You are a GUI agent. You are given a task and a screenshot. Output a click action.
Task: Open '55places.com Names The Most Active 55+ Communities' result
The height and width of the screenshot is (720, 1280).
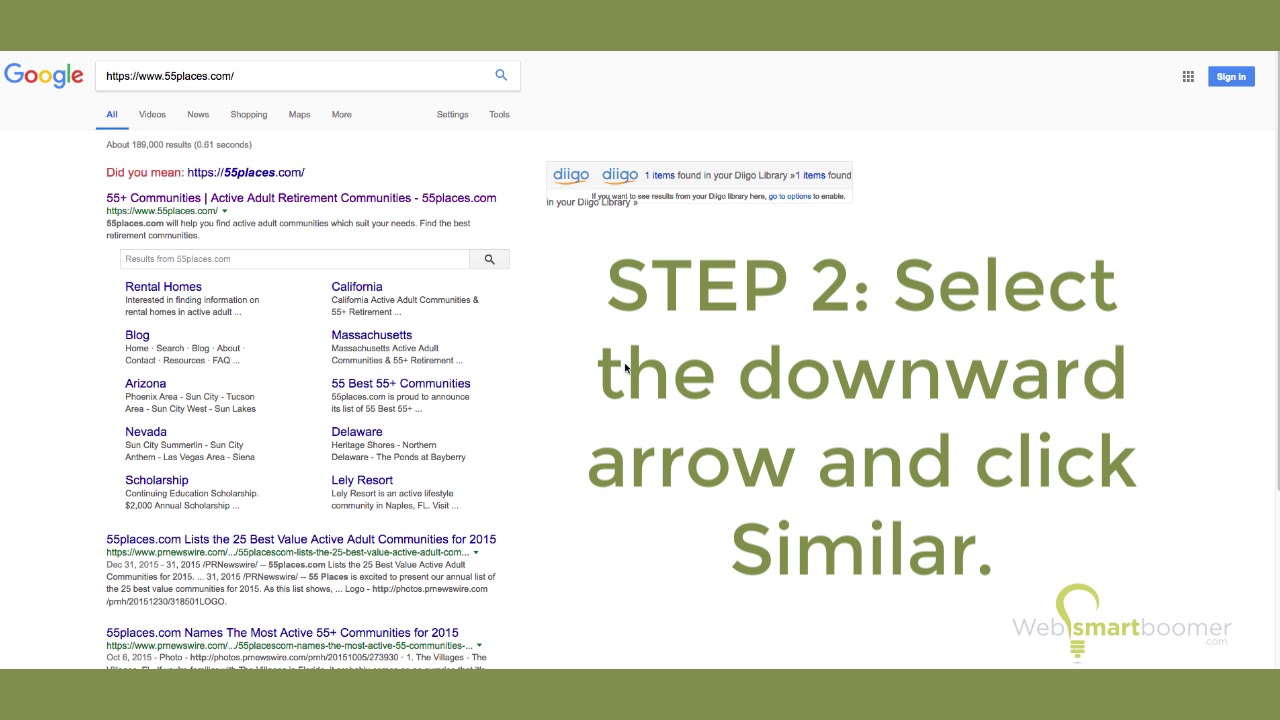(x=282, y=633)
